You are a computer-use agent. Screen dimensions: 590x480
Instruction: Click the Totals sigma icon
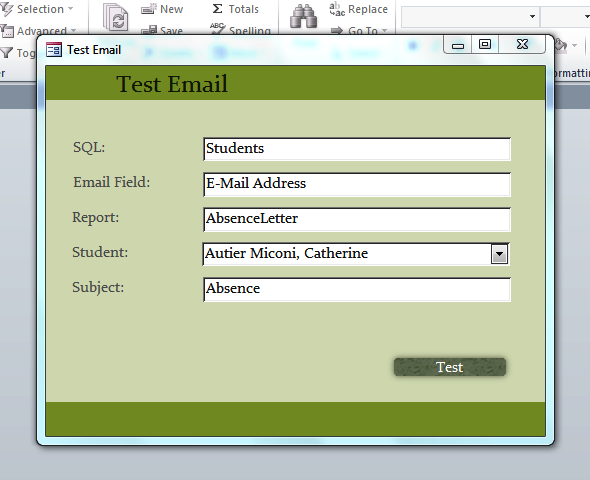217,9
